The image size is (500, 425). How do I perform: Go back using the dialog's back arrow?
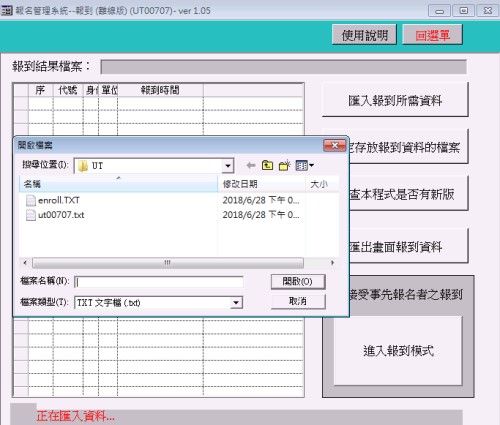click(251, 165)
